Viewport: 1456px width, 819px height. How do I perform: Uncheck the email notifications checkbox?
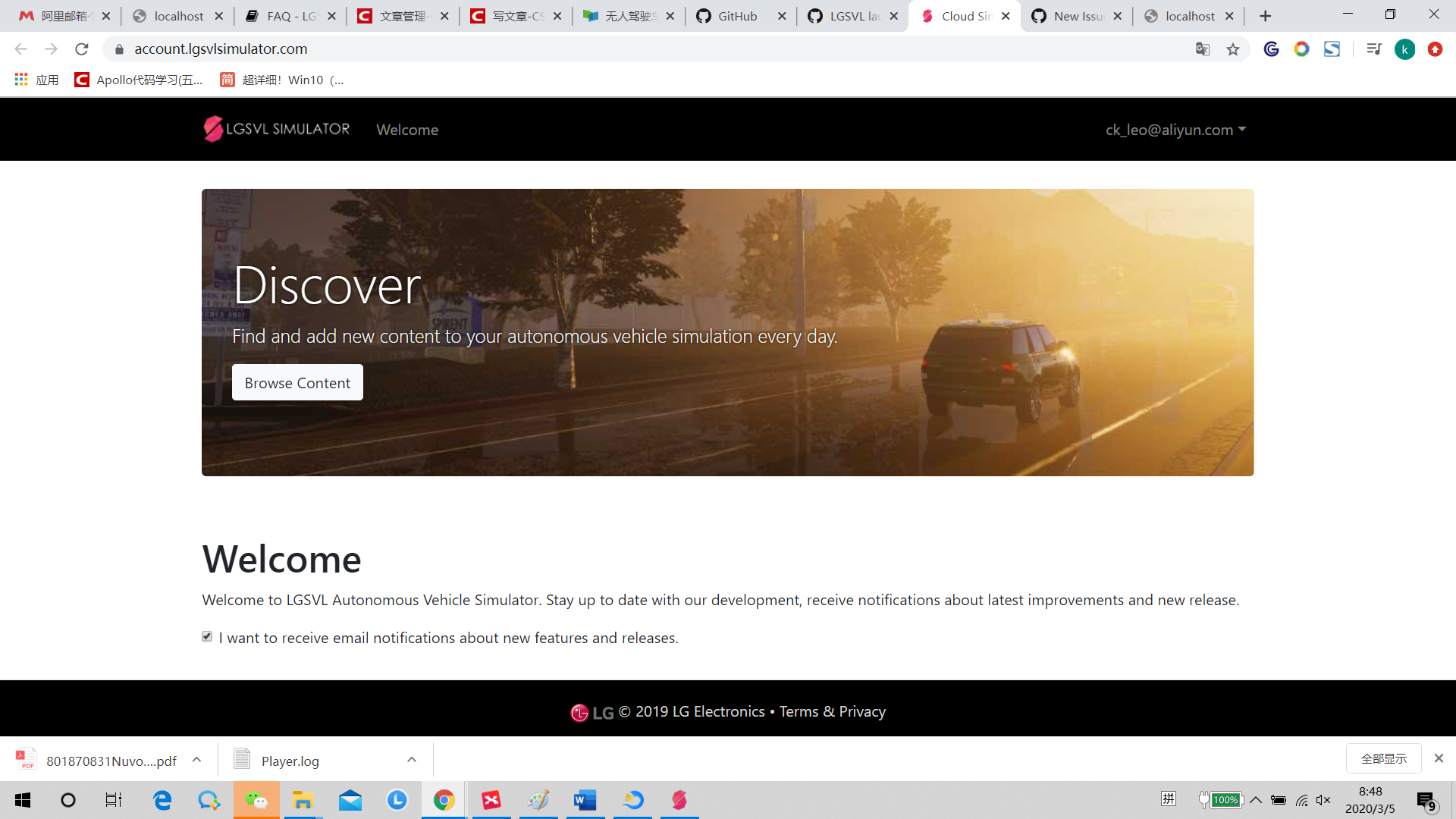206,636
